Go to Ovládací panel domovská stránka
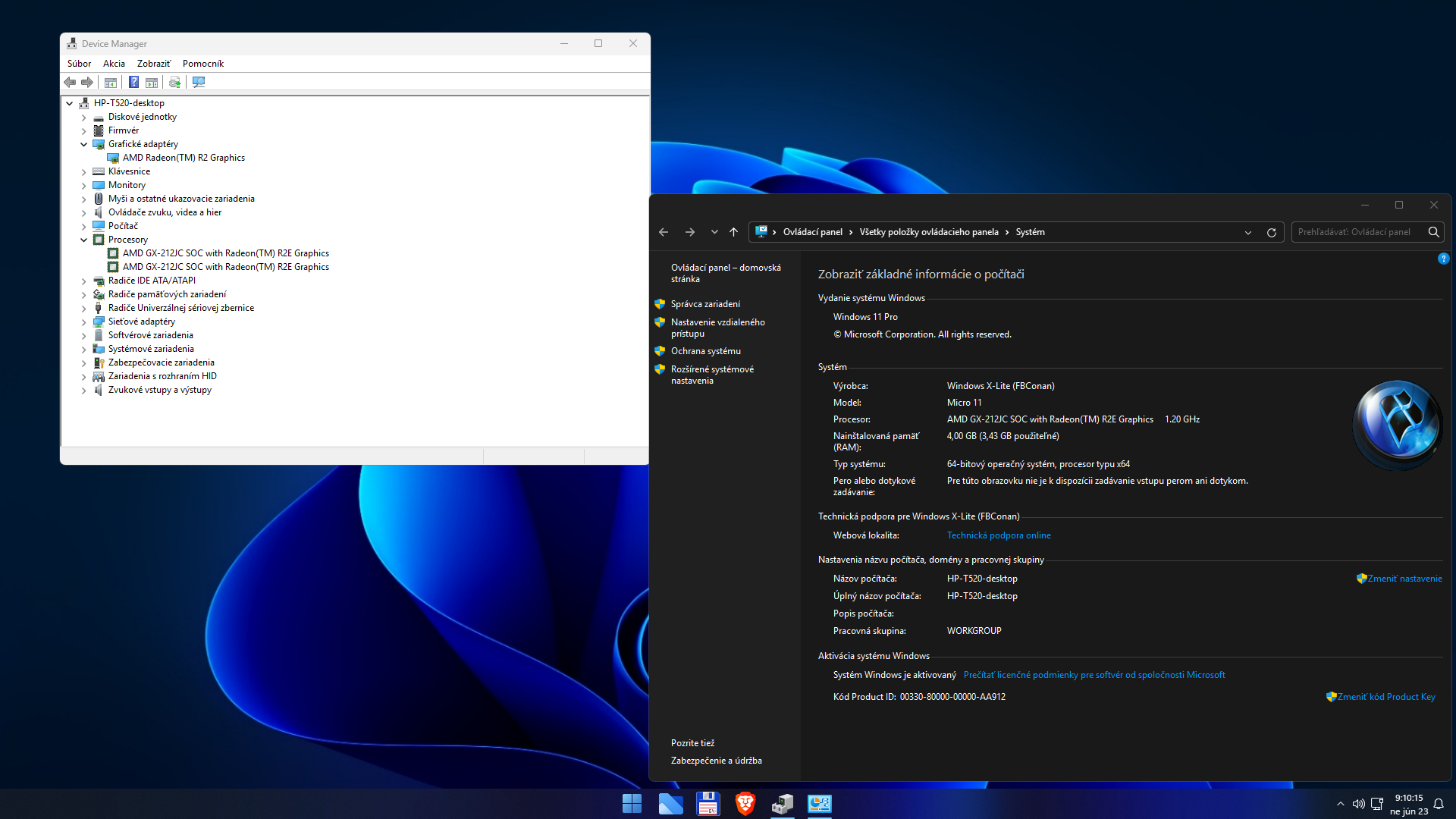This screenshot has width=1456, height=819. 726,273
